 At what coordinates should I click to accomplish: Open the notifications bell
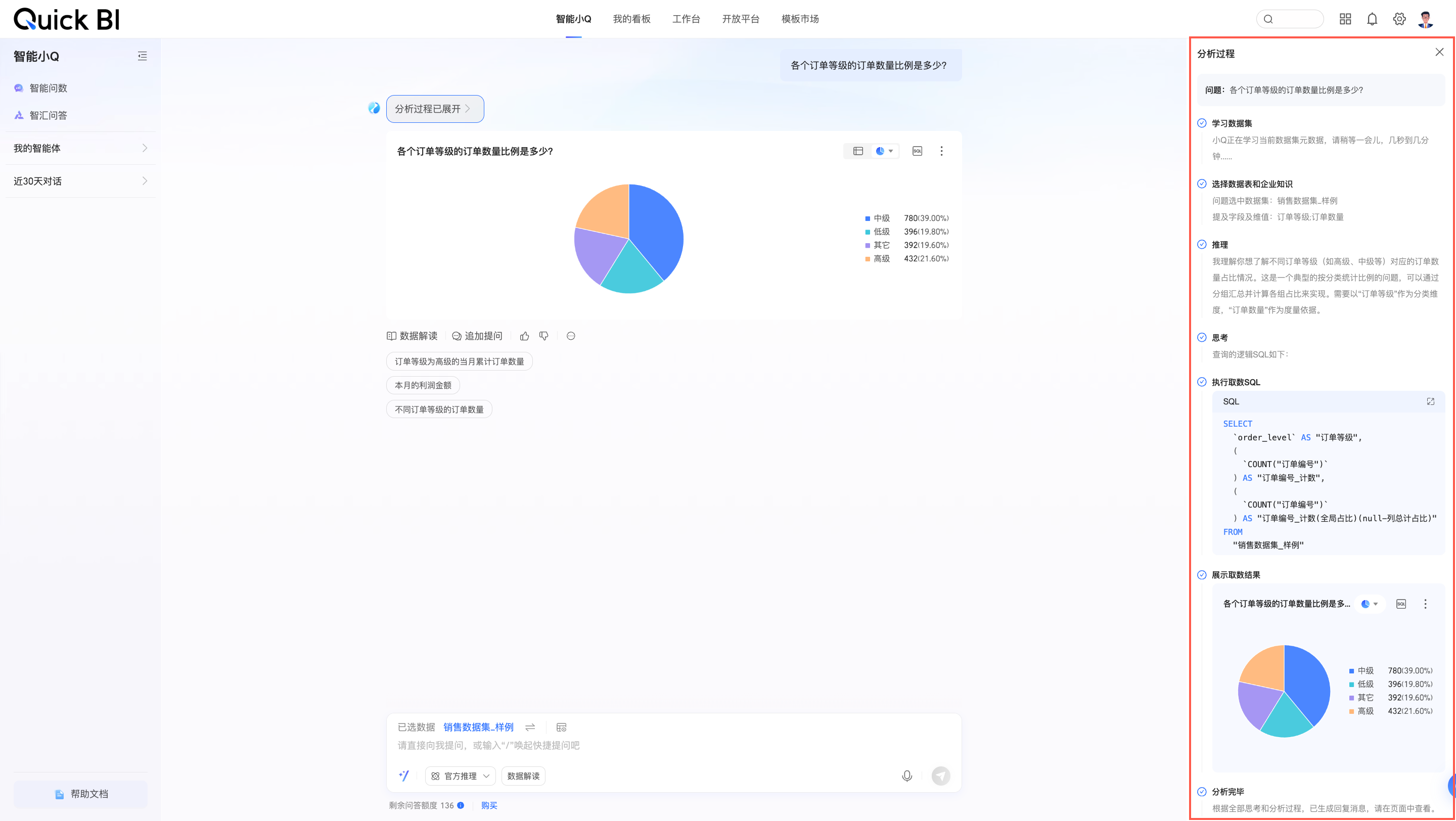pyautogui.click(x=1373, y=19)
